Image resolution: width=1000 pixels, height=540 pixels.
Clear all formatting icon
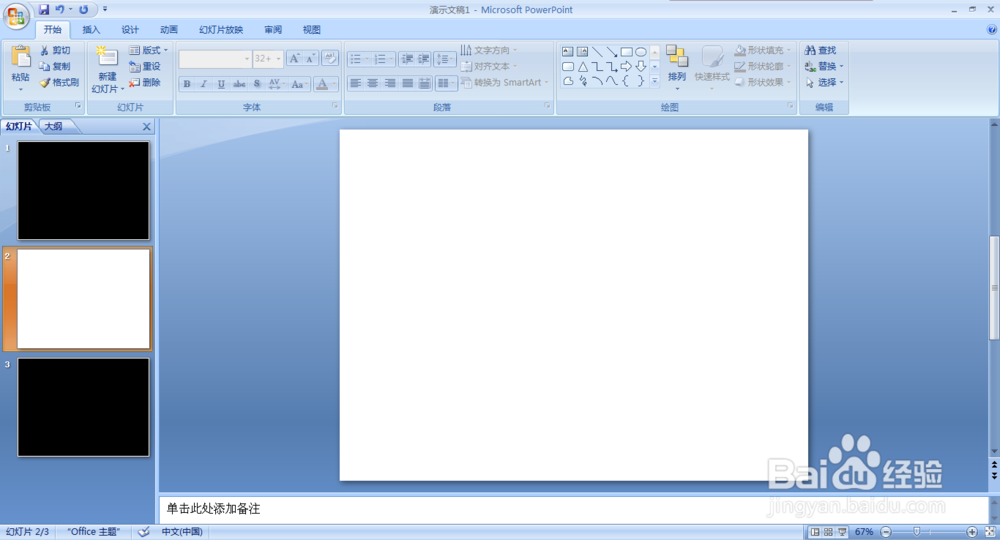pos(330,59)
